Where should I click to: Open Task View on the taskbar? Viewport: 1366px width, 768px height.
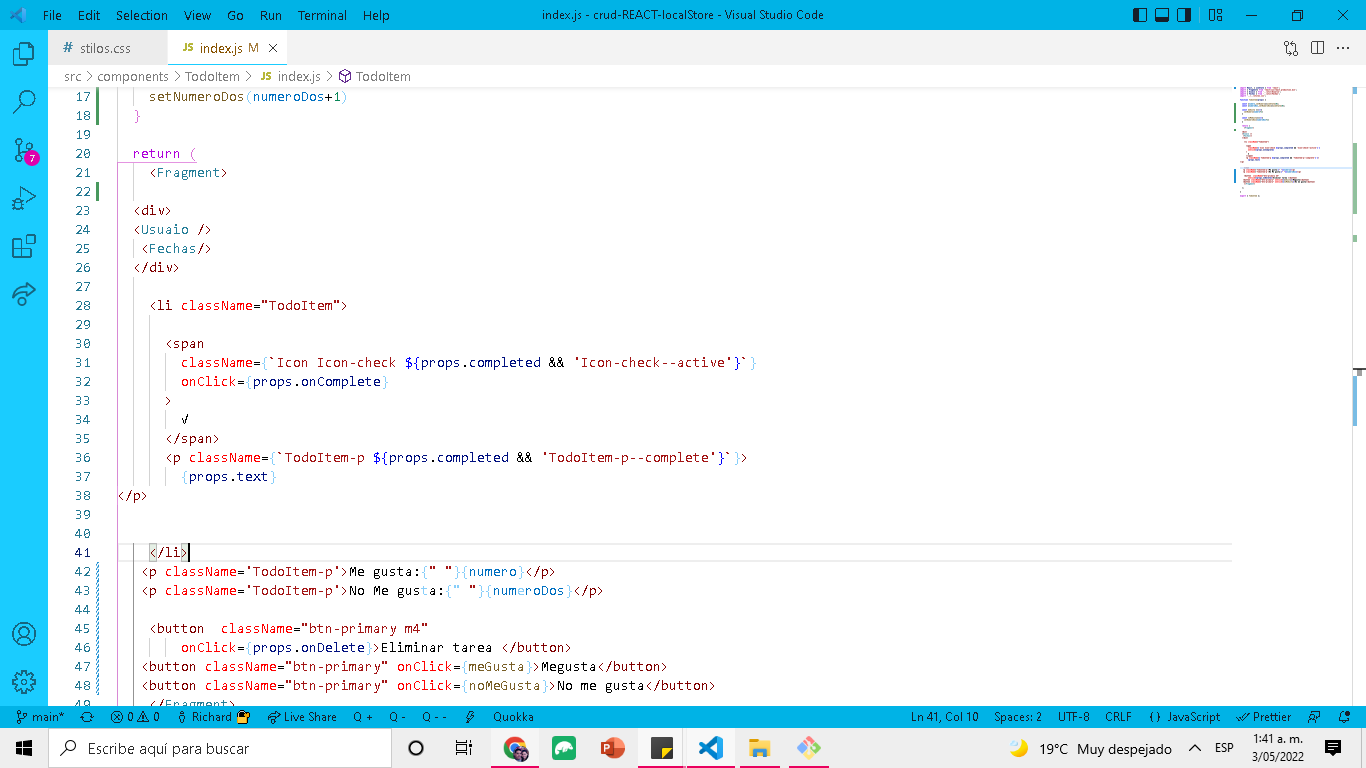pos(464,748)
